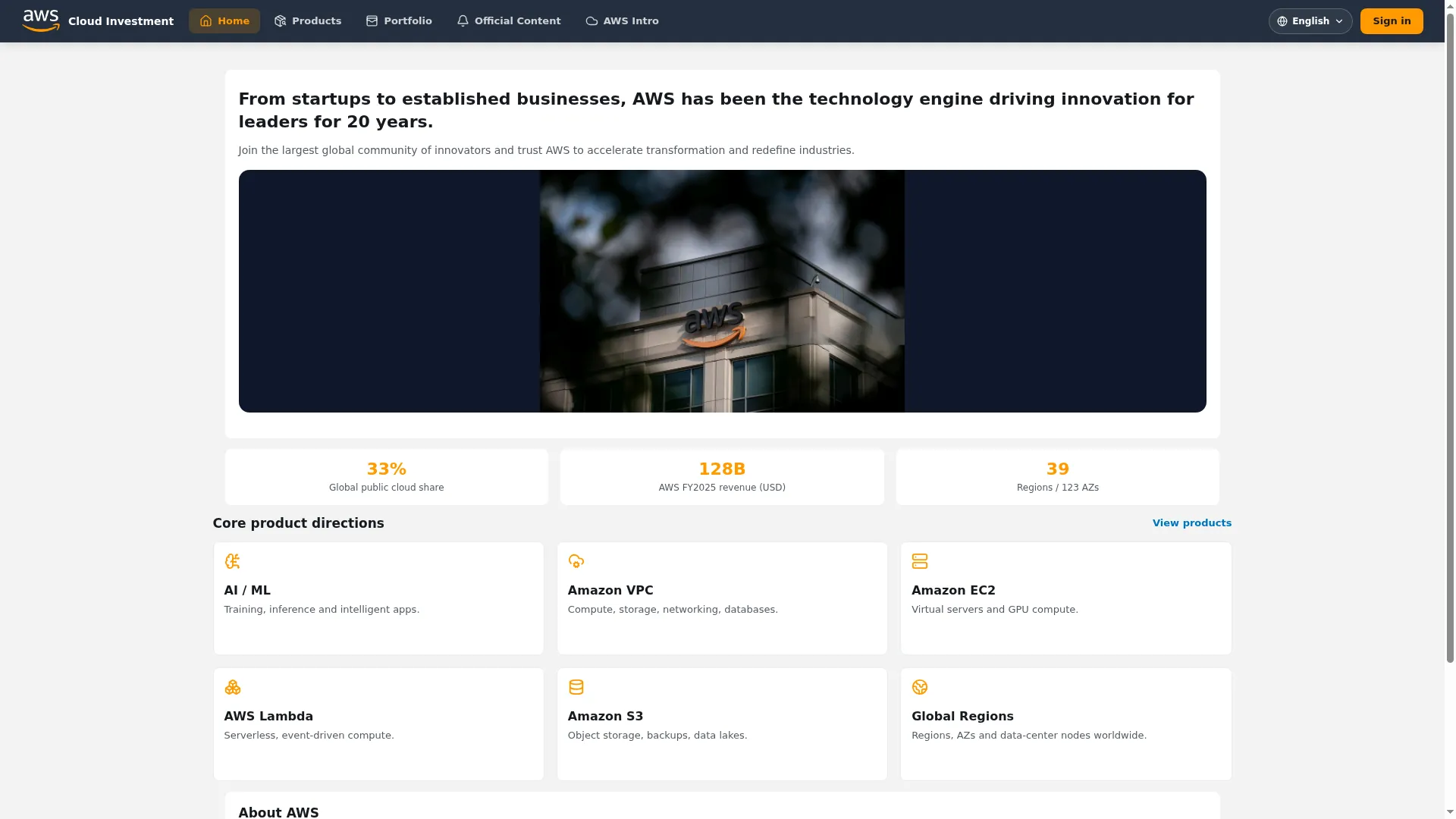Image resolution: width=1456 pixels, height=819 pixels.
Task: Click the "From startups to established businesses" headline
Action: [x=716, y=111]
